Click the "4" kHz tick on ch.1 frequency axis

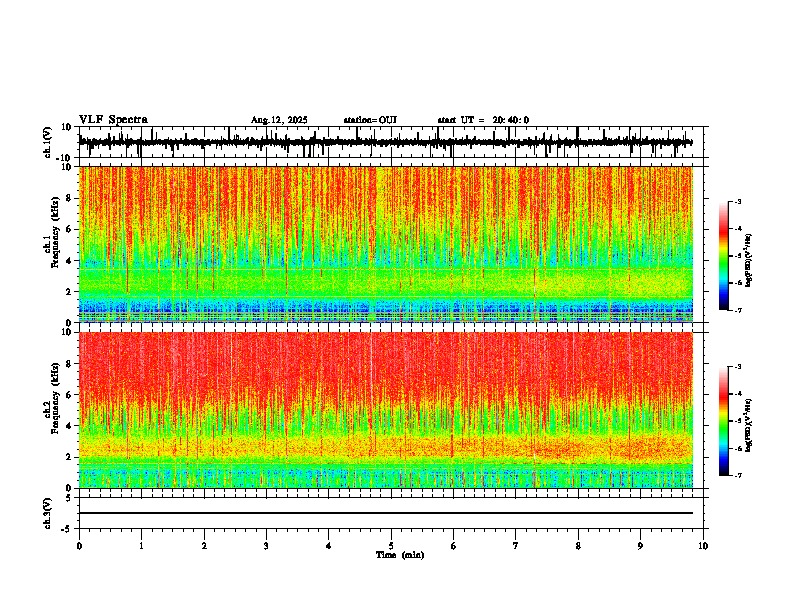tap(69, 261)
